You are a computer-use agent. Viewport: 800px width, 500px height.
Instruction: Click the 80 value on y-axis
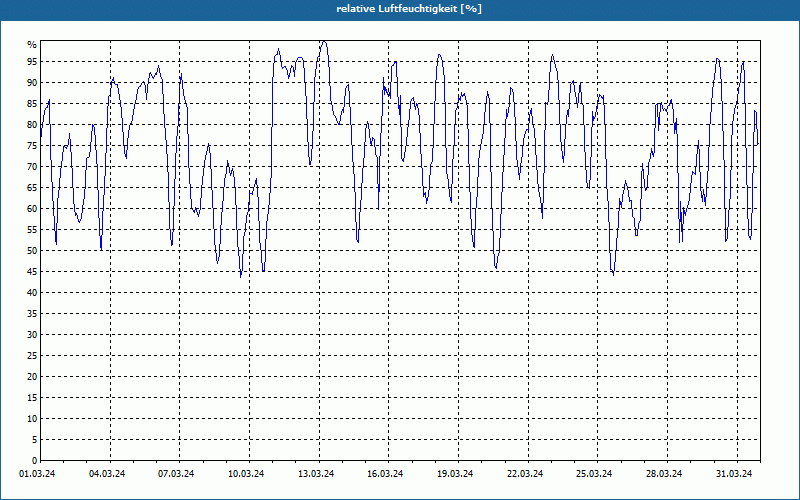(x=32, y=124)
